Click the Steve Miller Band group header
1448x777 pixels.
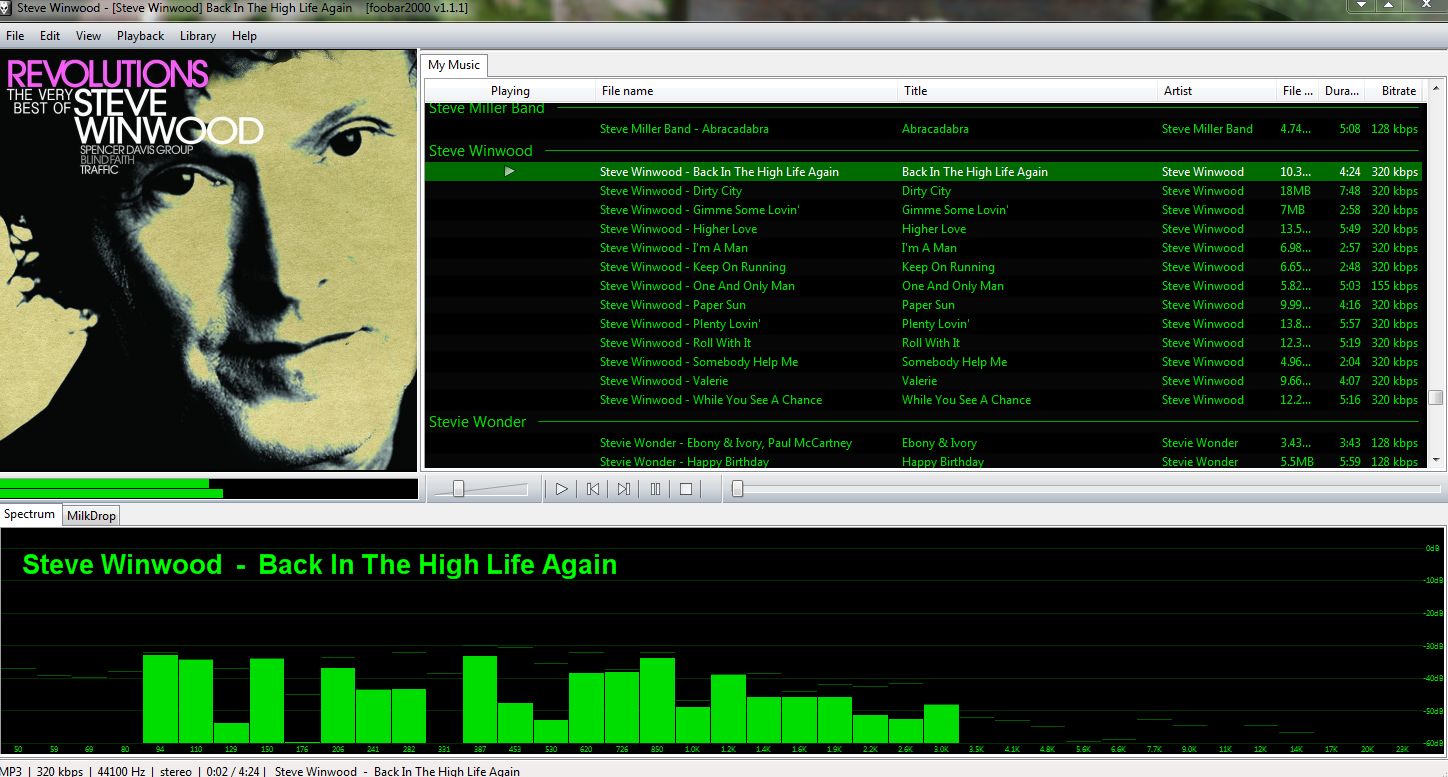(487, 108)
